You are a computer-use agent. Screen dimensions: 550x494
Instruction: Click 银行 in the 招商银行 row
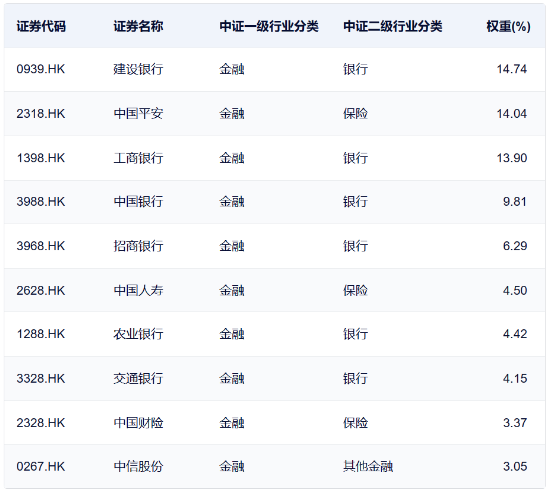coord(355,246)
